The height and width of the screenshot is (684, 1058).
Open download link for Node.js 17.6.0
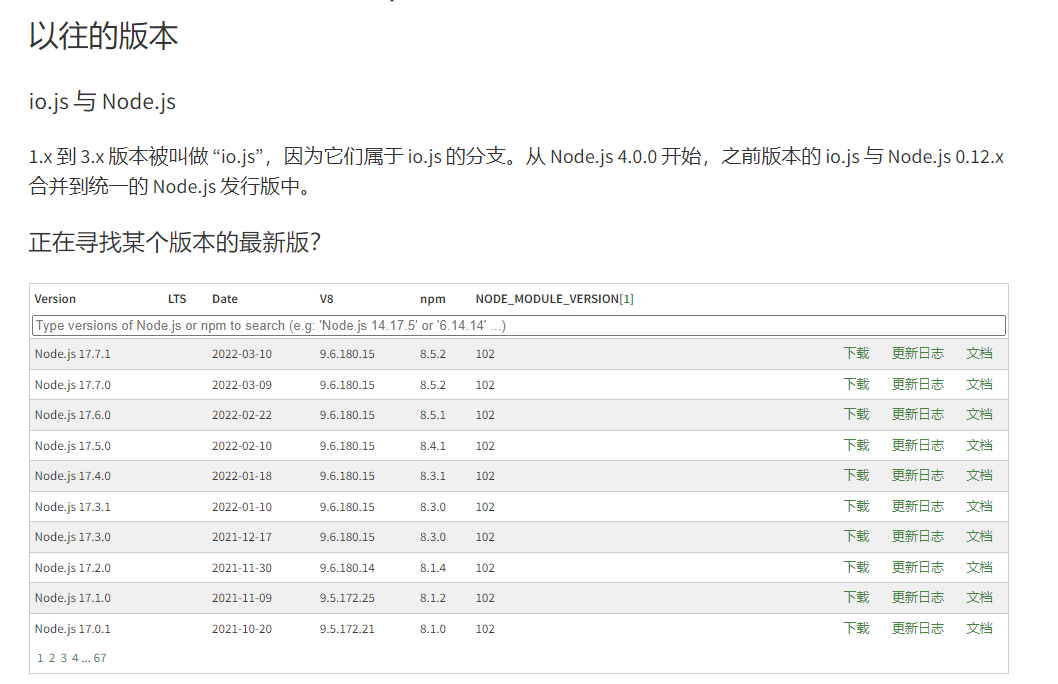(x=856, y=415)
